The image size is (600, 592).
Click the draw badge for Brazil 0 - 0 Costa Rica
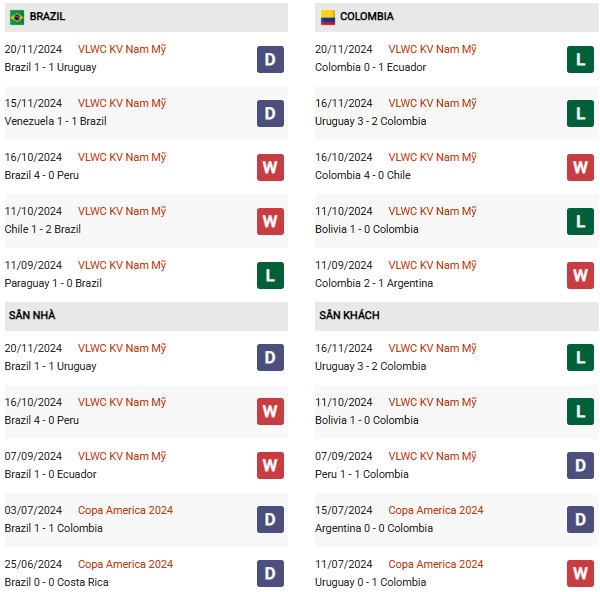(x=270, y=574)
